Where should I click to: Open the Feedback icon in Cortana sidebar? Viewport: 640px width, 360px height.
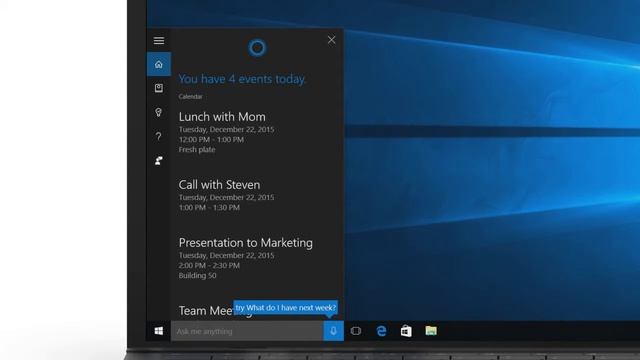pyautogui.click(x=159, y=160)
